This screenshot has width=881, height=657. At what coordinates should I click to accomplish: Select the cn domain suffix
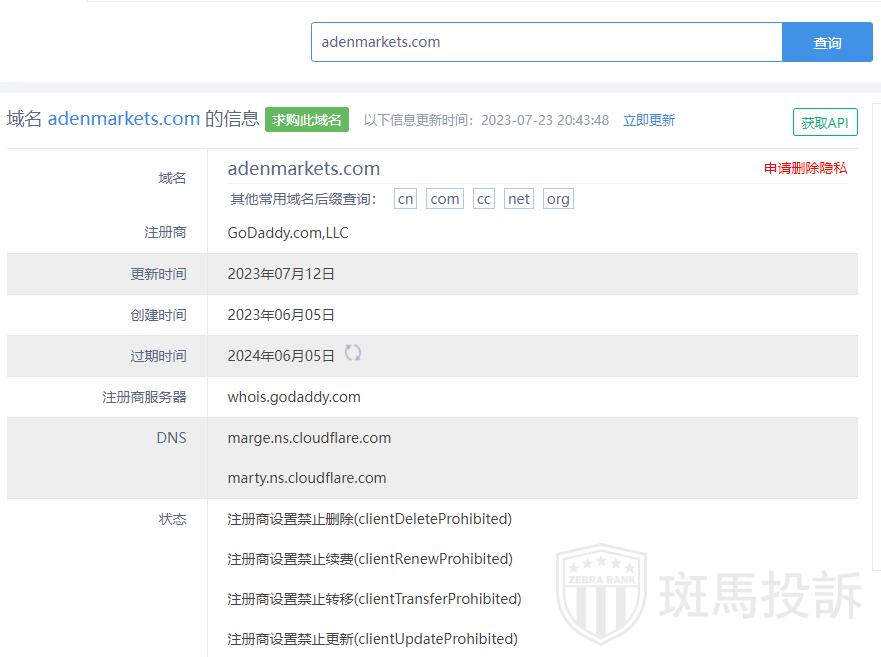pyautogui.click(x=405, y=199)
